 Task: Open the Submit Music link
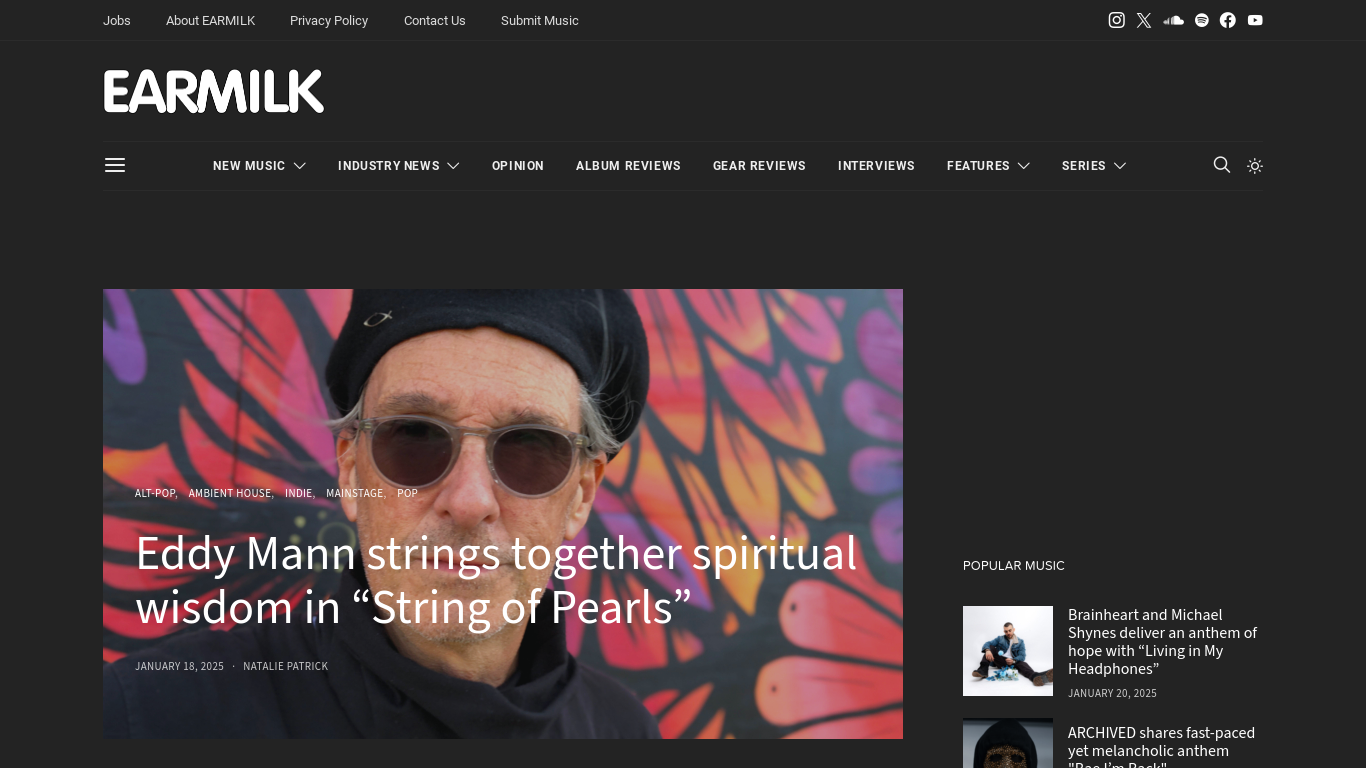pos(540,20)
